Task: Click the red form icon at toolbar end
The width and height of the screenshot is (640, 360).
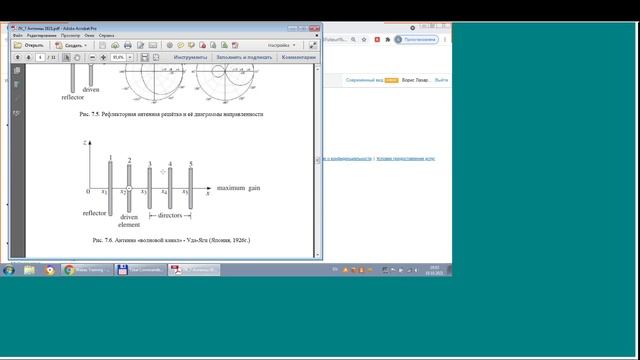Action: (235, 45)
